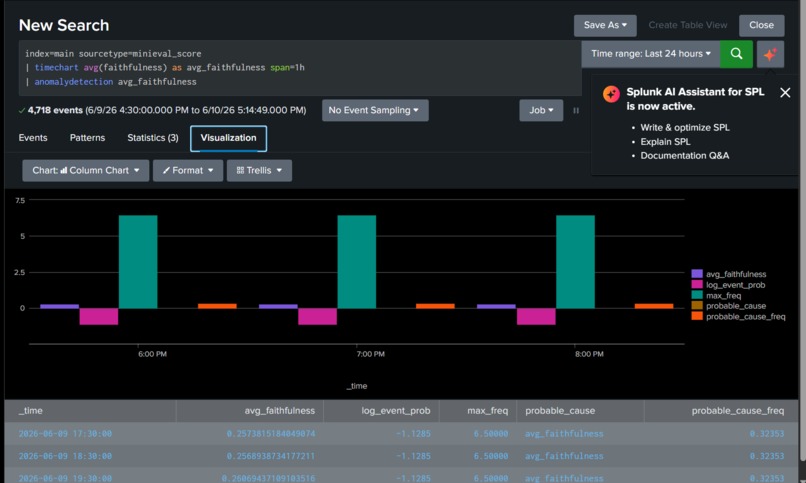
Task: Switch to the Patterns tab
Action: pos(87,138)
